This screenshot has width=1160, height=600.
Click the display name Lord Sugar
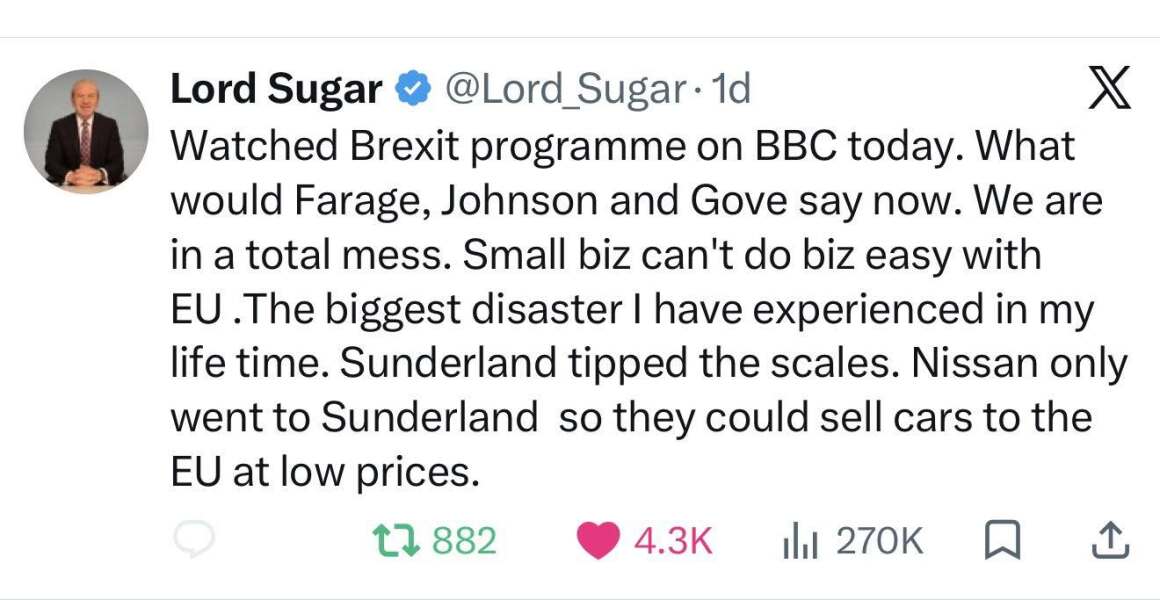(x=277, y=90)
